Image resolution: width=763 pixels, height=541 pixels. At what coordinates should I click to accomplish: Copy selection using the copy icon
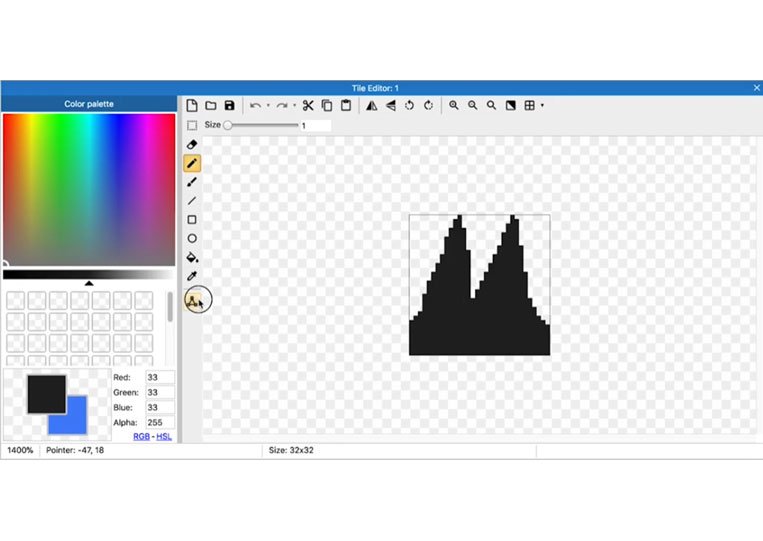[327, 106]
